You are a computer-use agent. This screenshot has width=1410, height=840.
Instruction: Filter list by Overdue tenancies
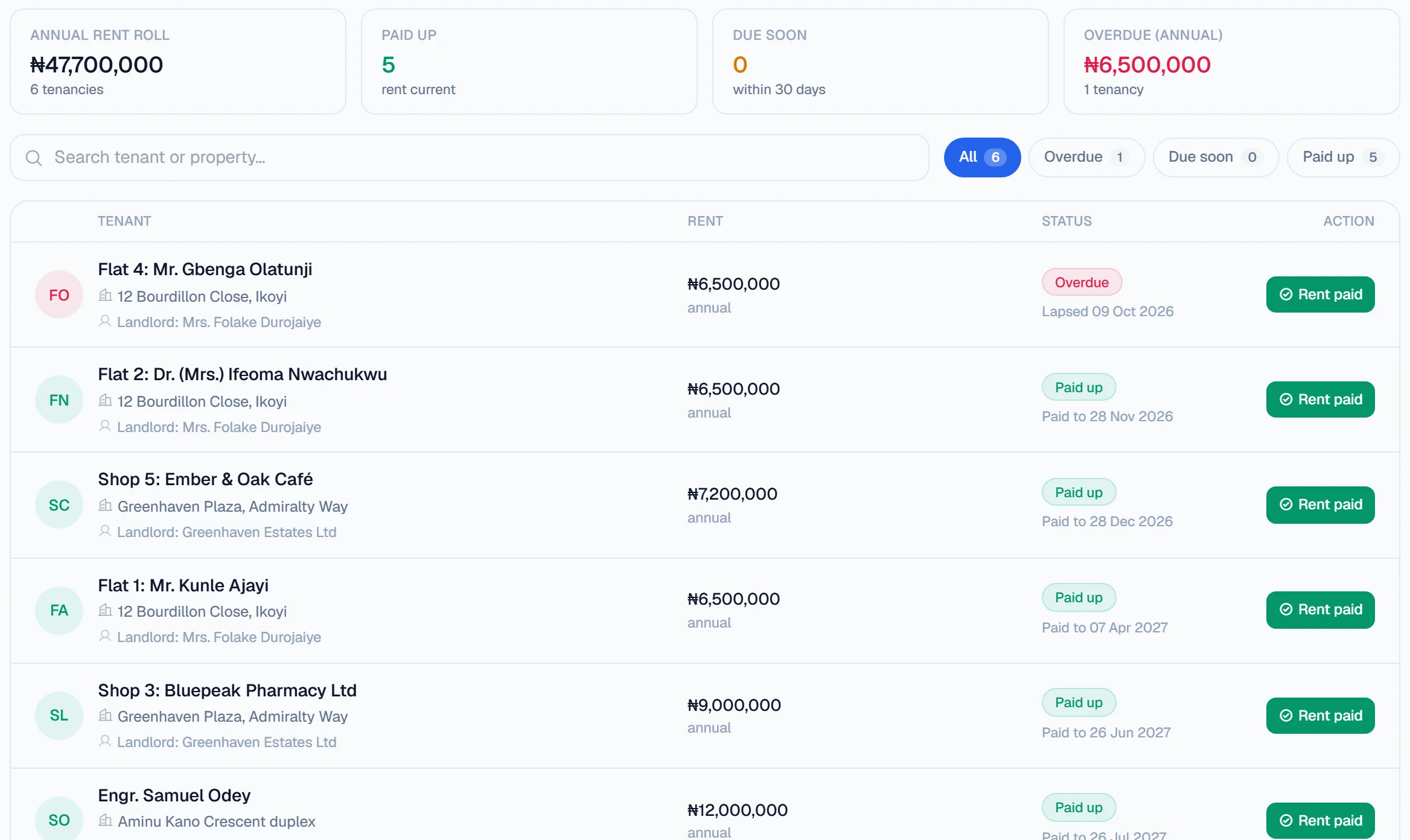[x=1086, y=157]
